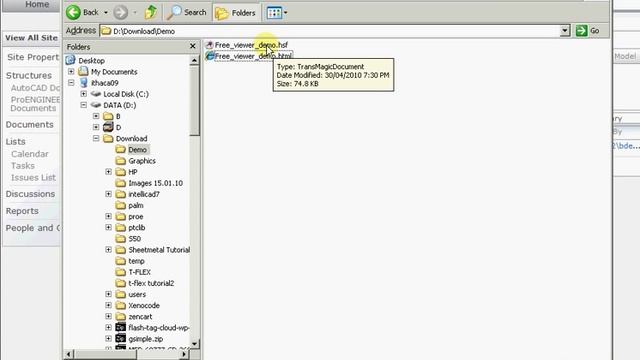Select the S50 folder

[134, 239]
